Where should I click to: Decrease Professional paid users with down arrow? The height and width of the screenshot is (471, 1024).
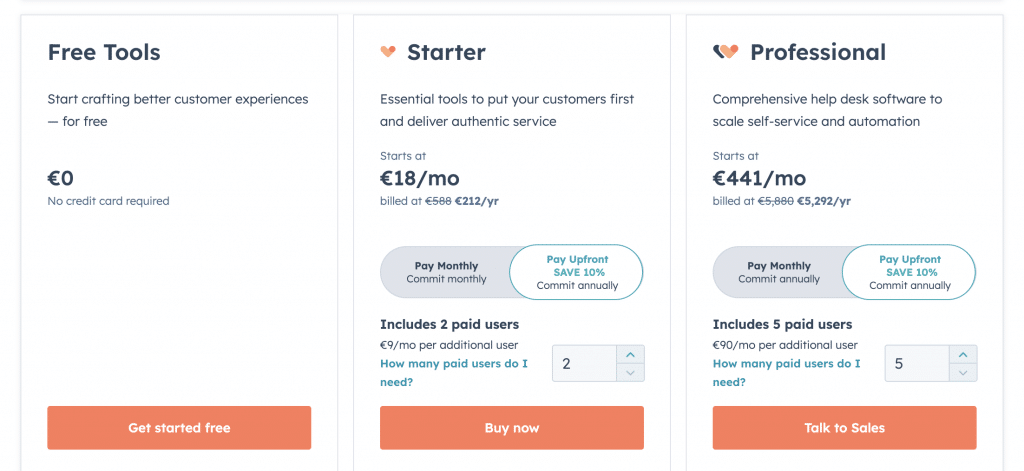[x=963, y=372]
